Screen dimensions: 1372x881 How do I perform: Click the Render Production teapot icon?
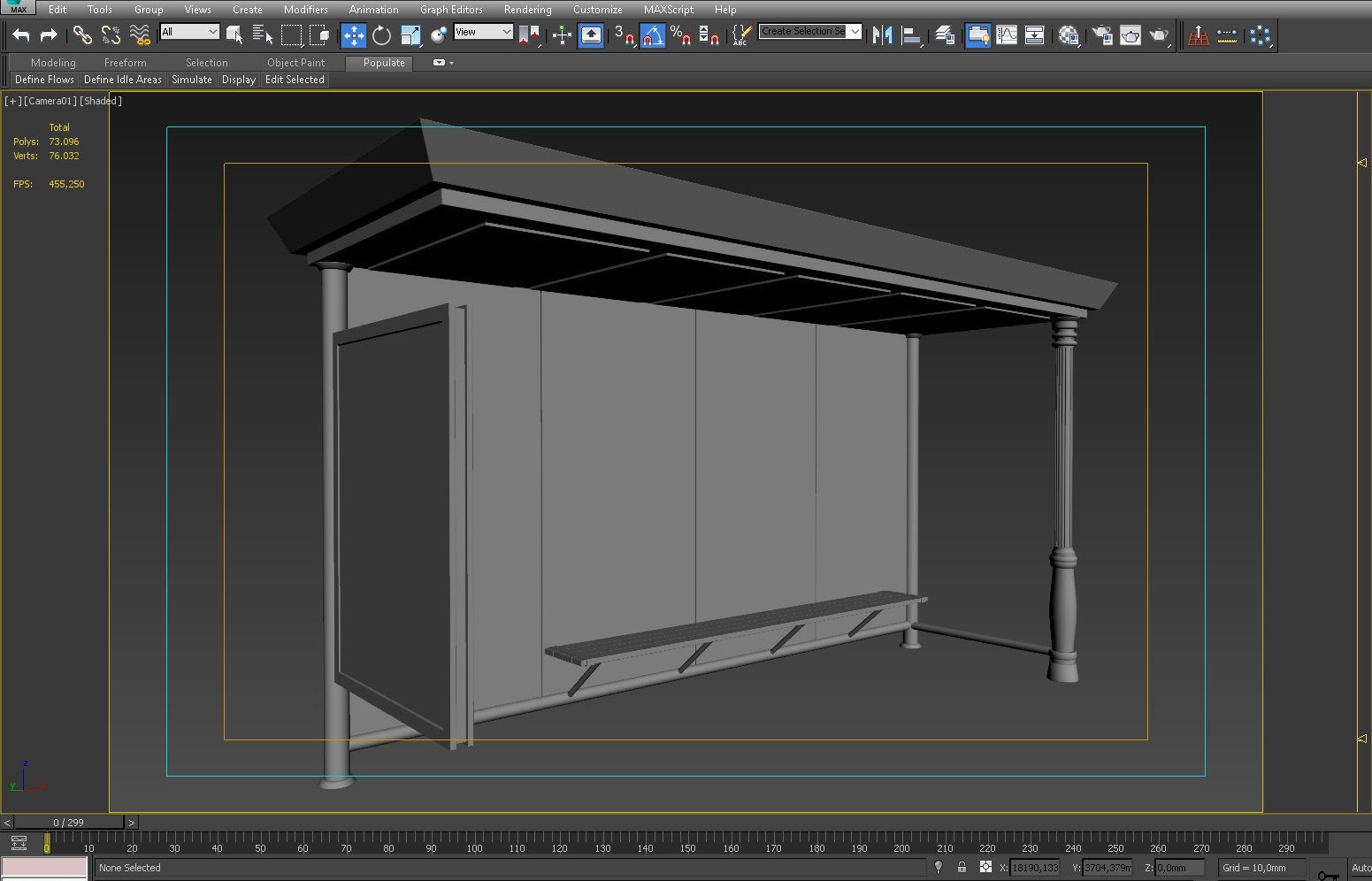click(x=1160, y=35)
